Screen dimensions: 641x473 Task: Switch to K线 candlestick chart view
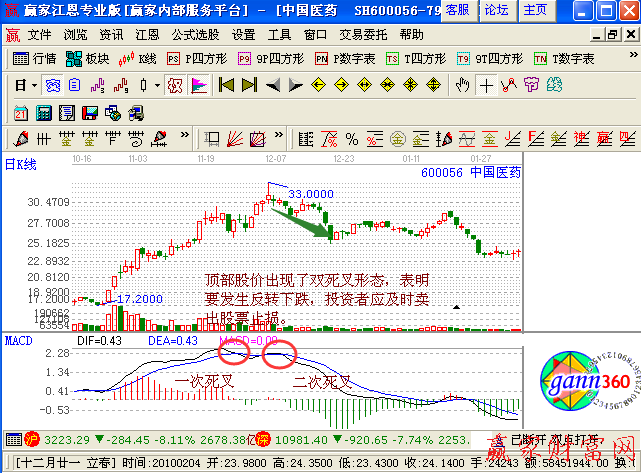pyautogui.click(x=139, y=59)
